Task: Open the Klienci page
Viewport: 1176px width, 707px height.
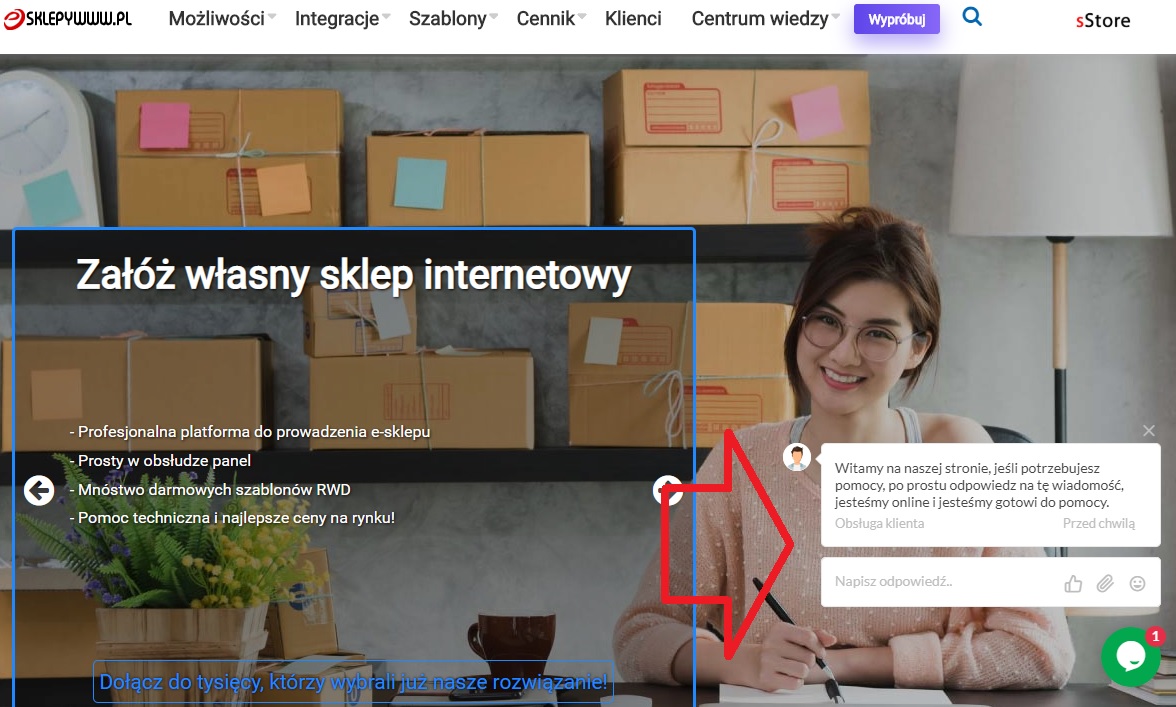Action: (x=634, y=19)
